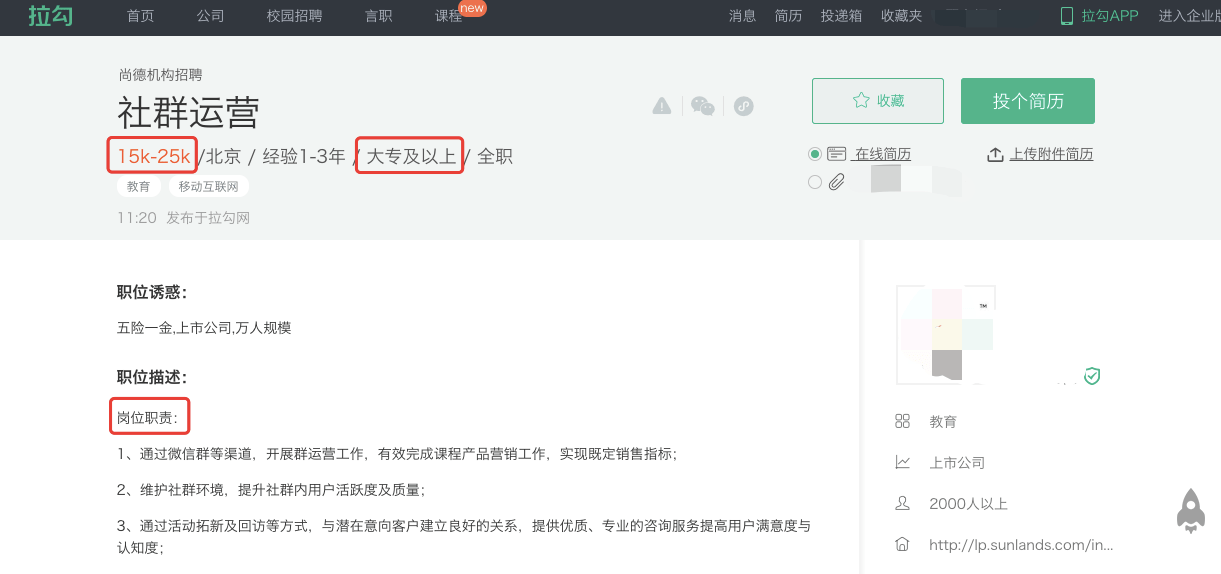The width and height of the screenshot is (1221, 574).
Task: Click the 拉勾 logo in the header
Action: coord(50,15)
